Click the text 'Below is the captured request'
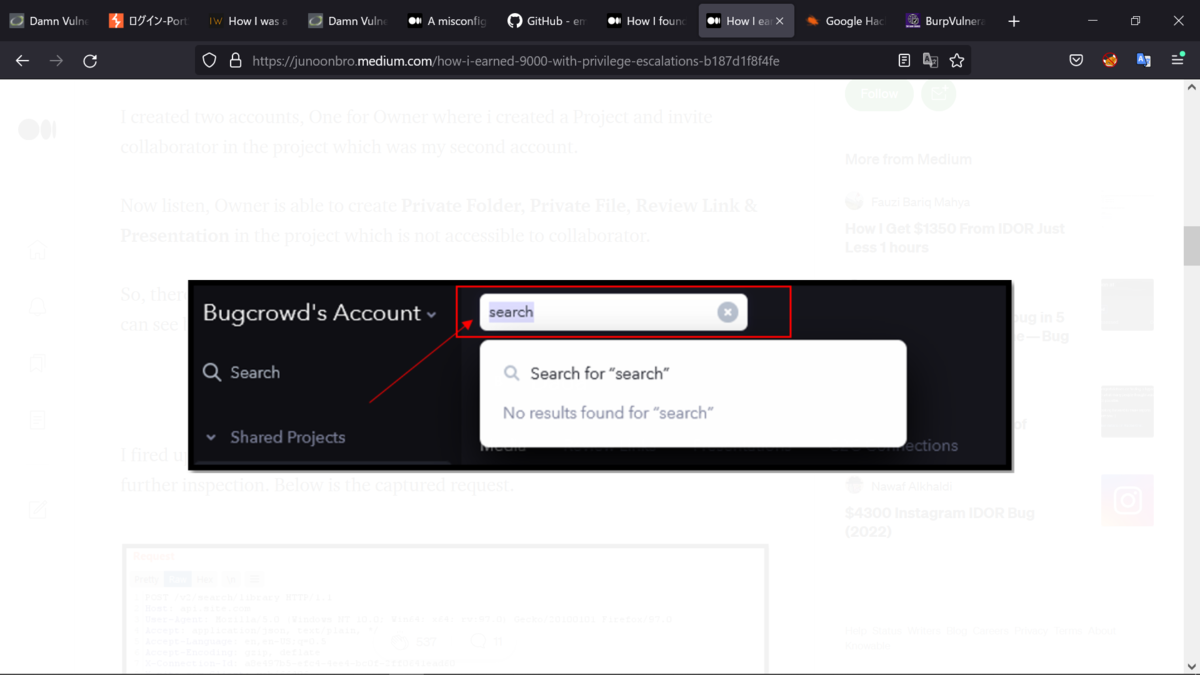1200x675 pixels. point(390,486)
